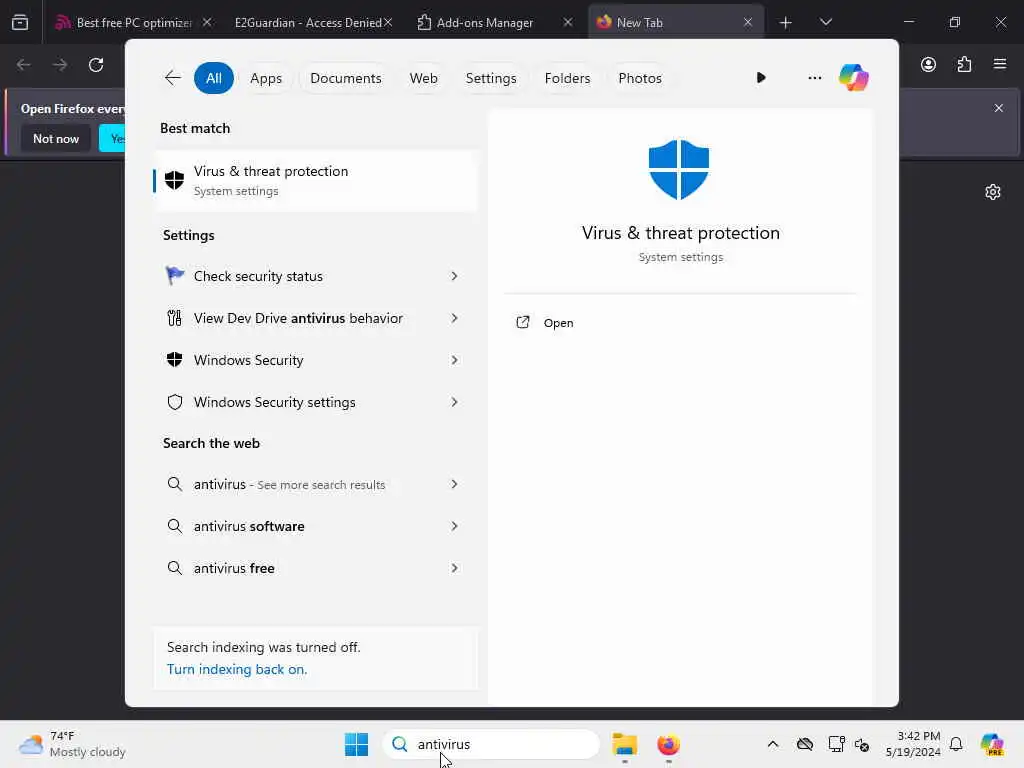Screen dimensions: 1024x768
Task: Click the View Dev Drive antivirus behavior text
Action: coord(298,318)
